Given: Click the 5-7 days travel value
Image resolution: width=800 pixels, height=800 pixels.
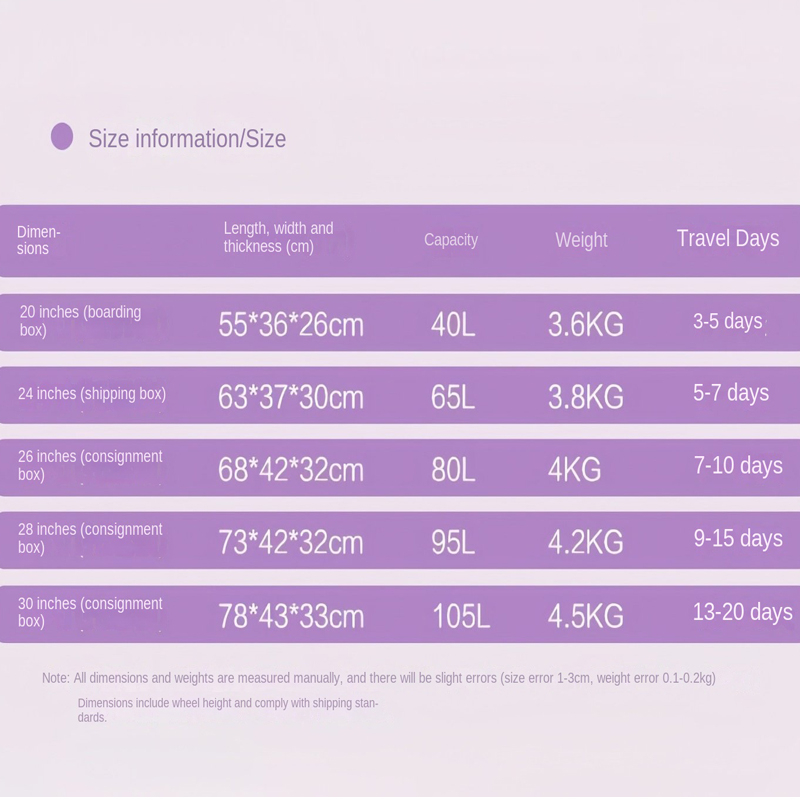Looking at the screenshot, I should 731,393.
